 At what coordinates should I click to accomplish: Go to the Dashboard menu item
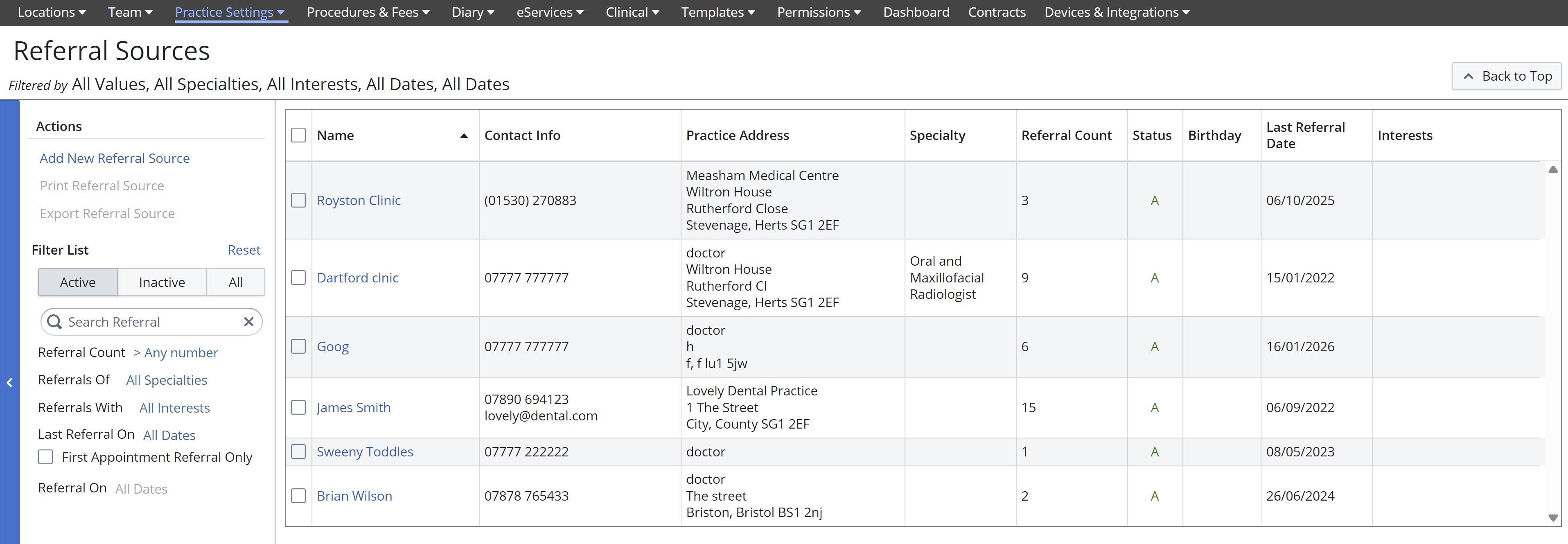pyautogui.click(x=916, y=12)
